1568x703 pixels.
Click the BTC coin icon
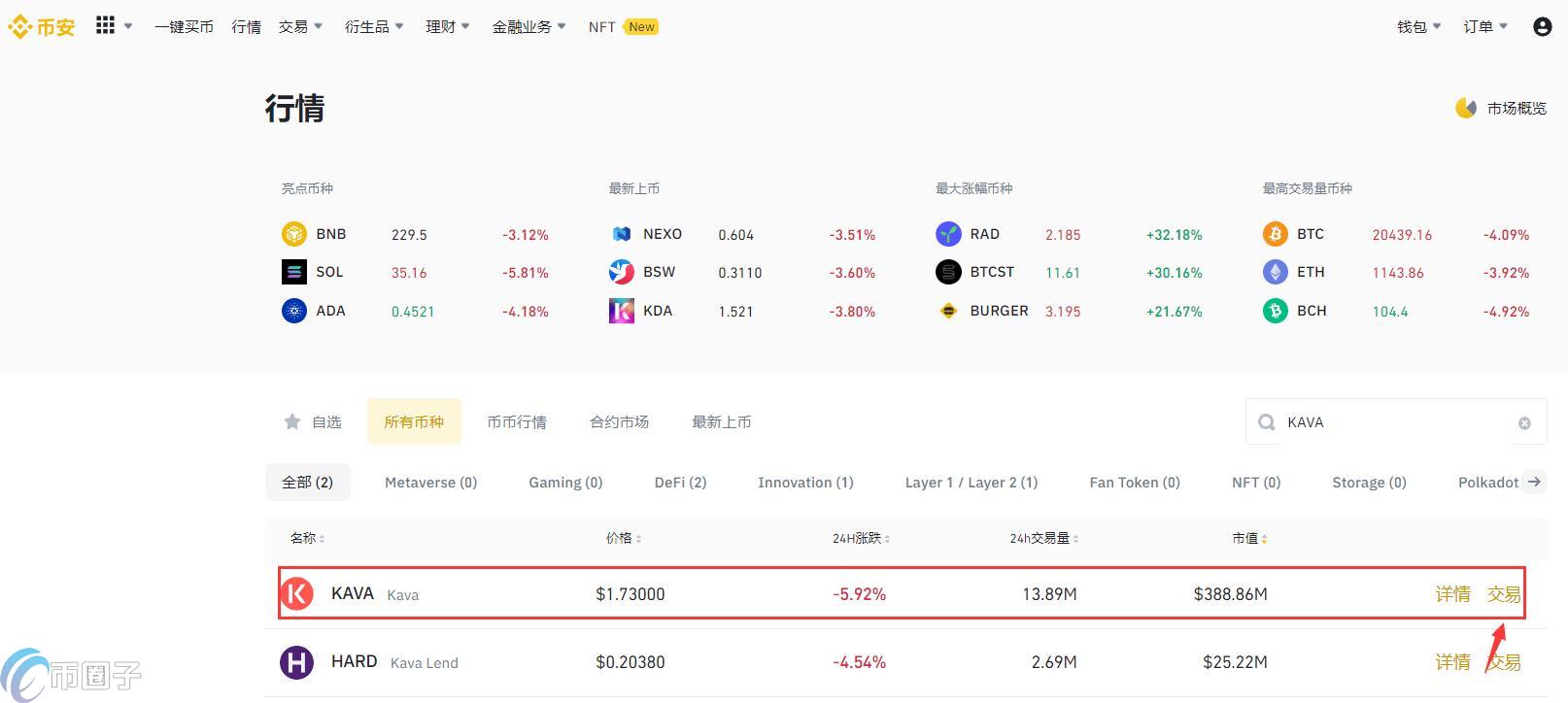click(x=1276, y=234)
